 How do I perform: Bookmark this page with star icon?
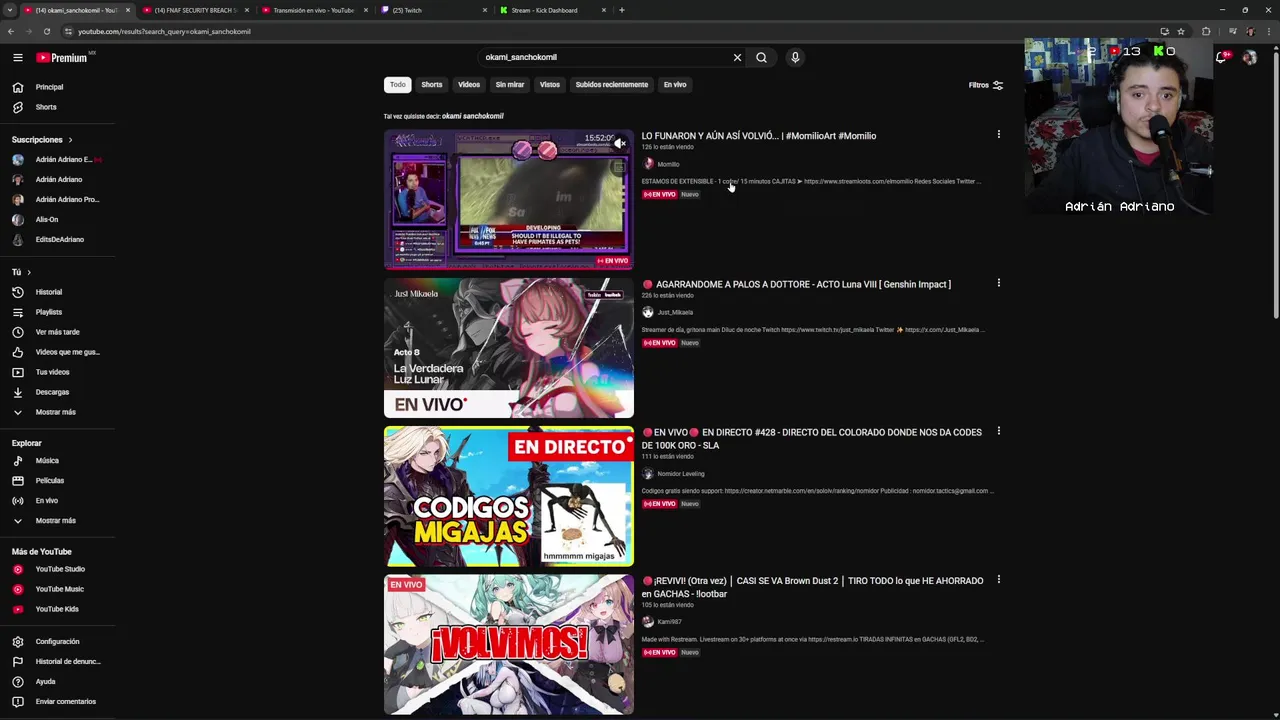[x=1181, y=31]
